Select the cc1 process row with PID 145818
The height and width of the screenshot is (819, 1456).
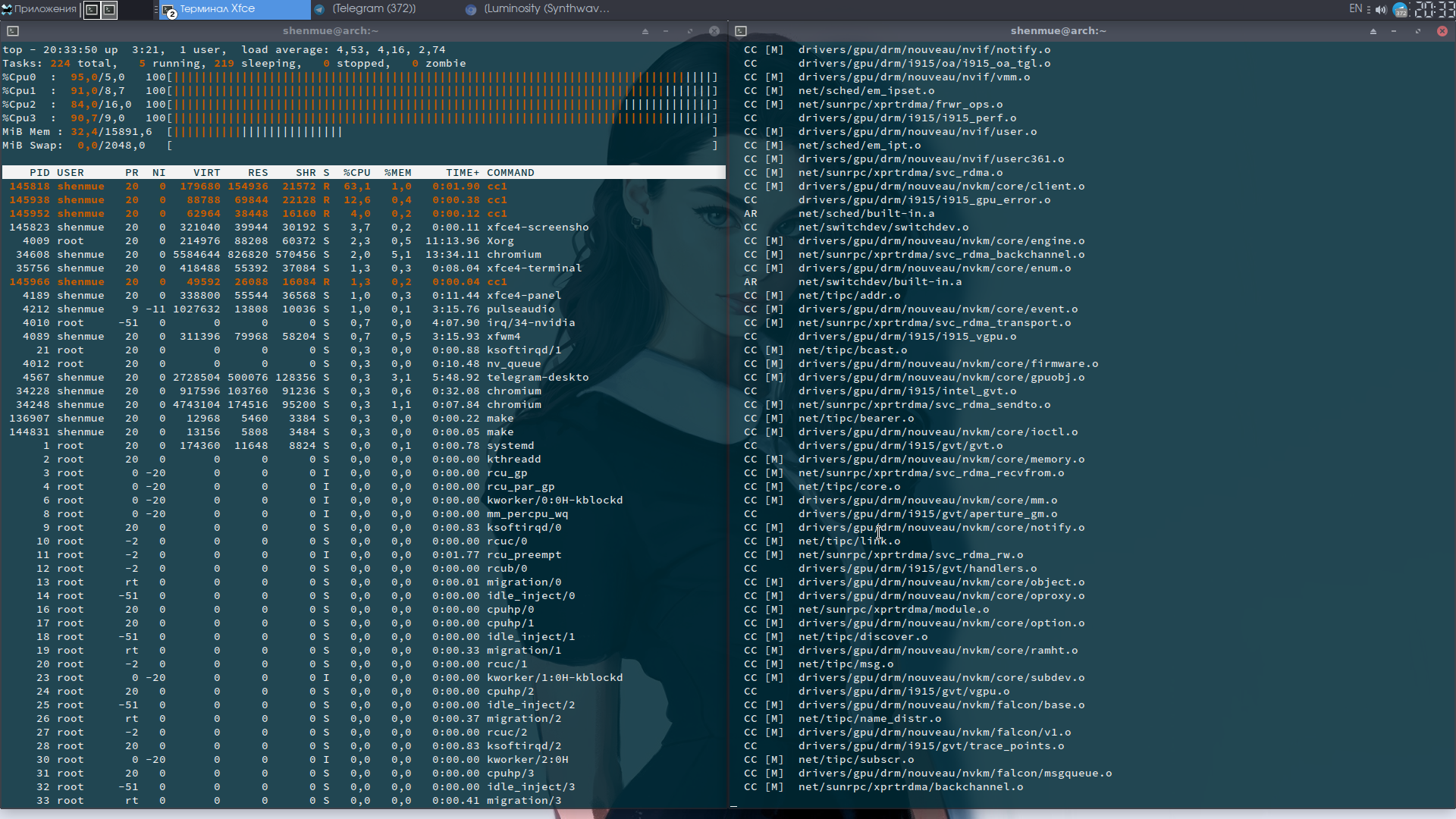tap(363, 187)
